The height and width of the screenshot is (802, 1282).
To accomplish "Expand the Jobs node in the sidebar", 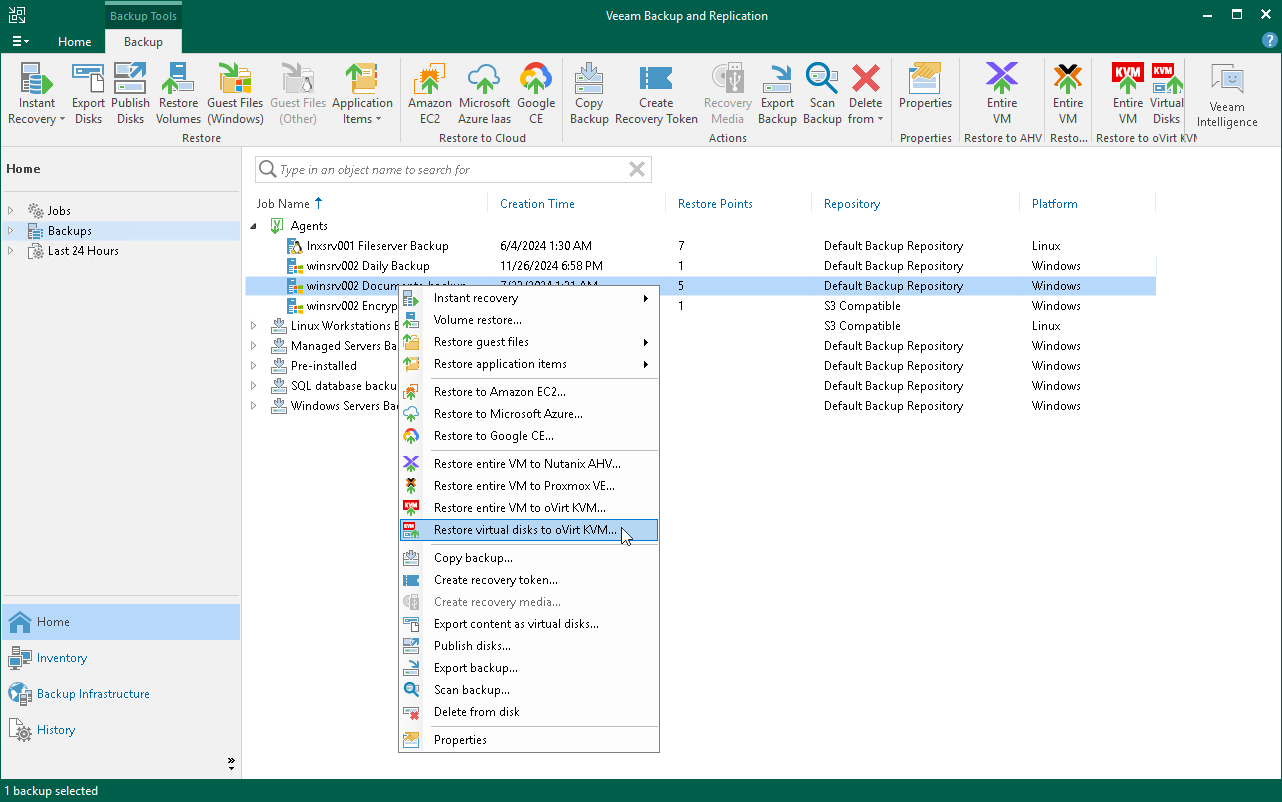I will click(10, 210).
